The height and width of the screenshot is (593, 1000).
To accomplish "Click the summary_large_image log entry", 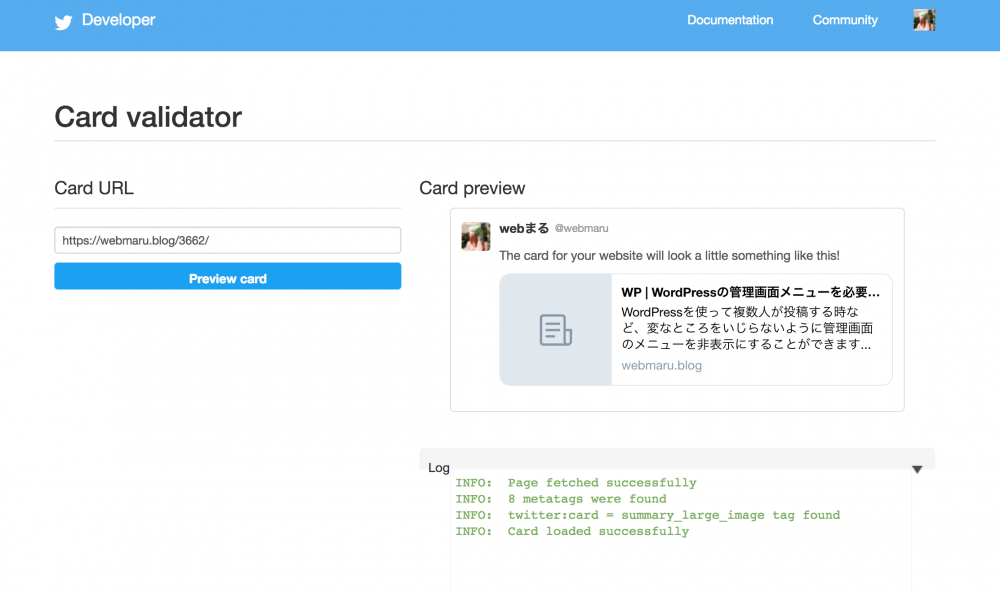I will pos(647,515).
